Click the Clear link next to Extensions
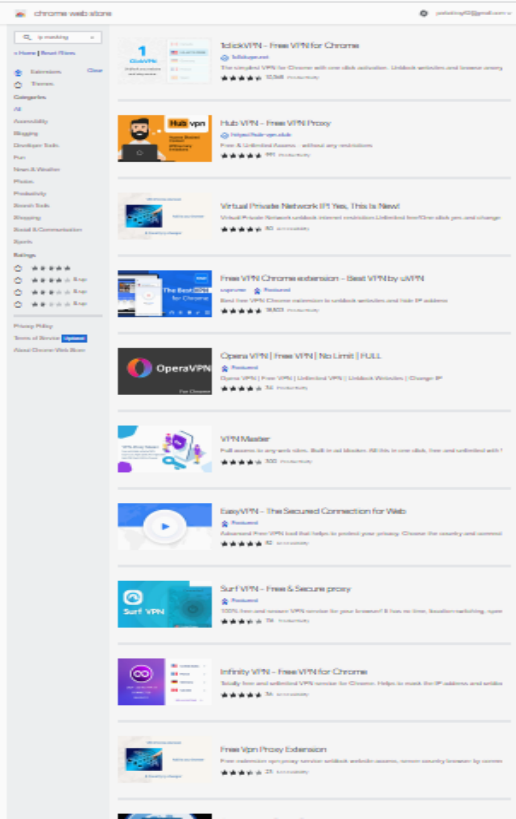This screenshot has height=819, width=516. point(95,71)
